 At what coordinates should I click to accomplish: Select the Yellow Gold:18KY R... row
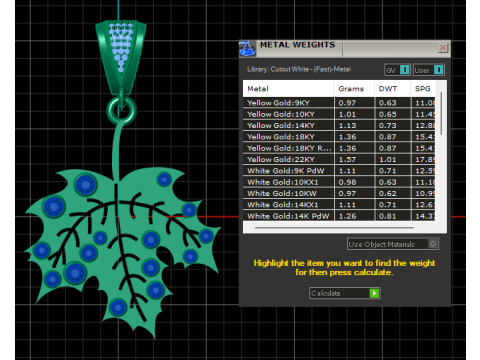coord(339,148)
